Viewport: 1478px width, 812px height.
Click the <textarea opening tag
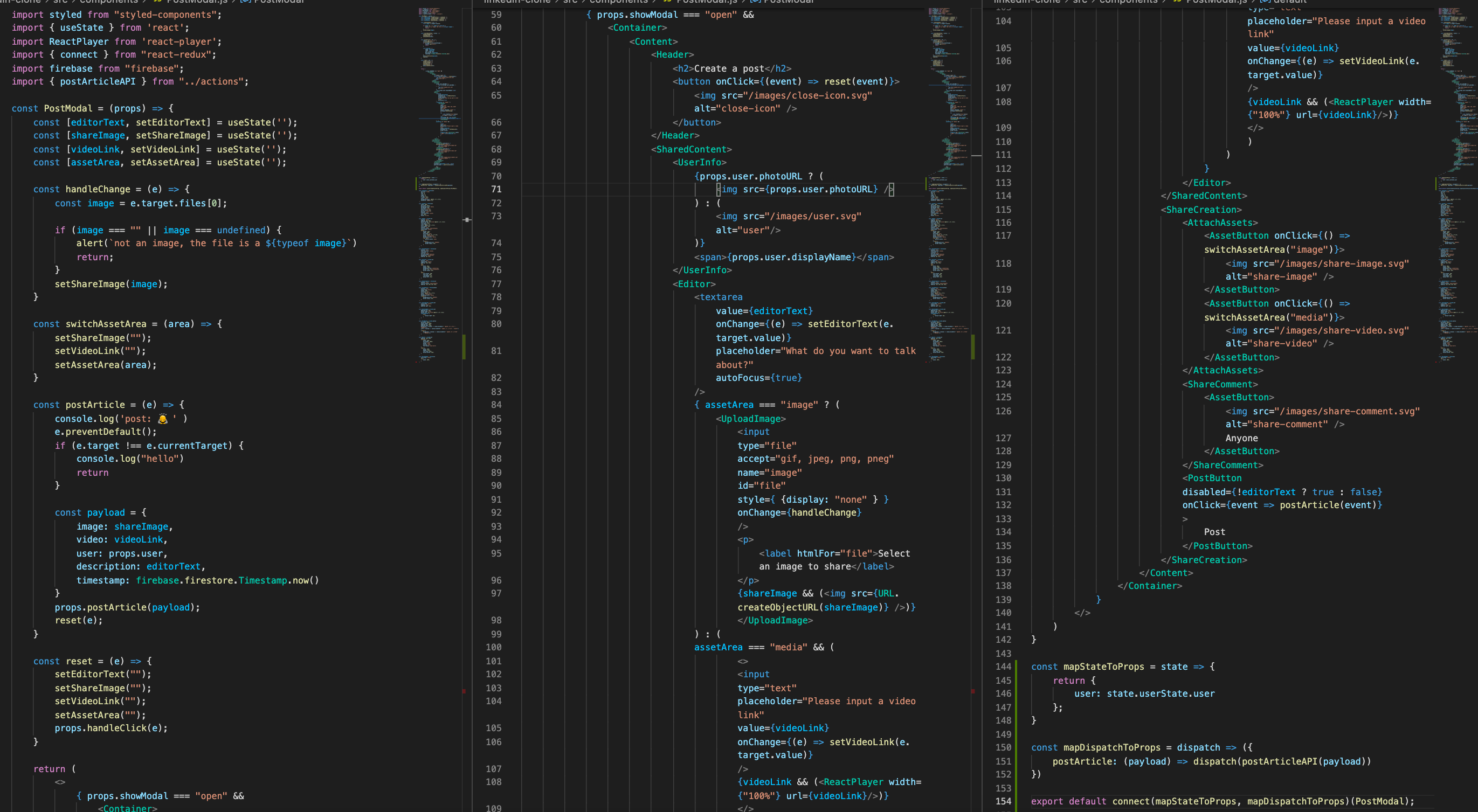[x=719, y=297]
